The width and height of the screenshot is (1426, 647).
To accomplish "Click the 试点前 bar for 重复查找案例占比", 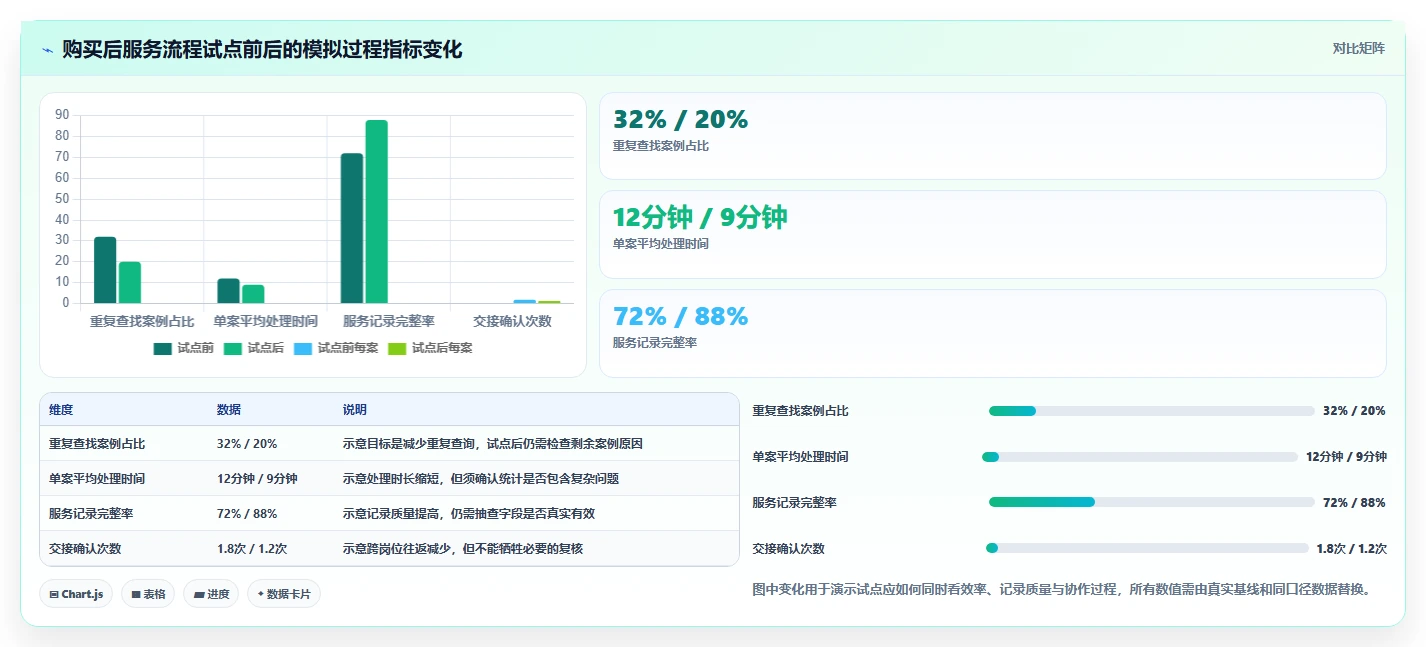I will (x=105, y=270).
